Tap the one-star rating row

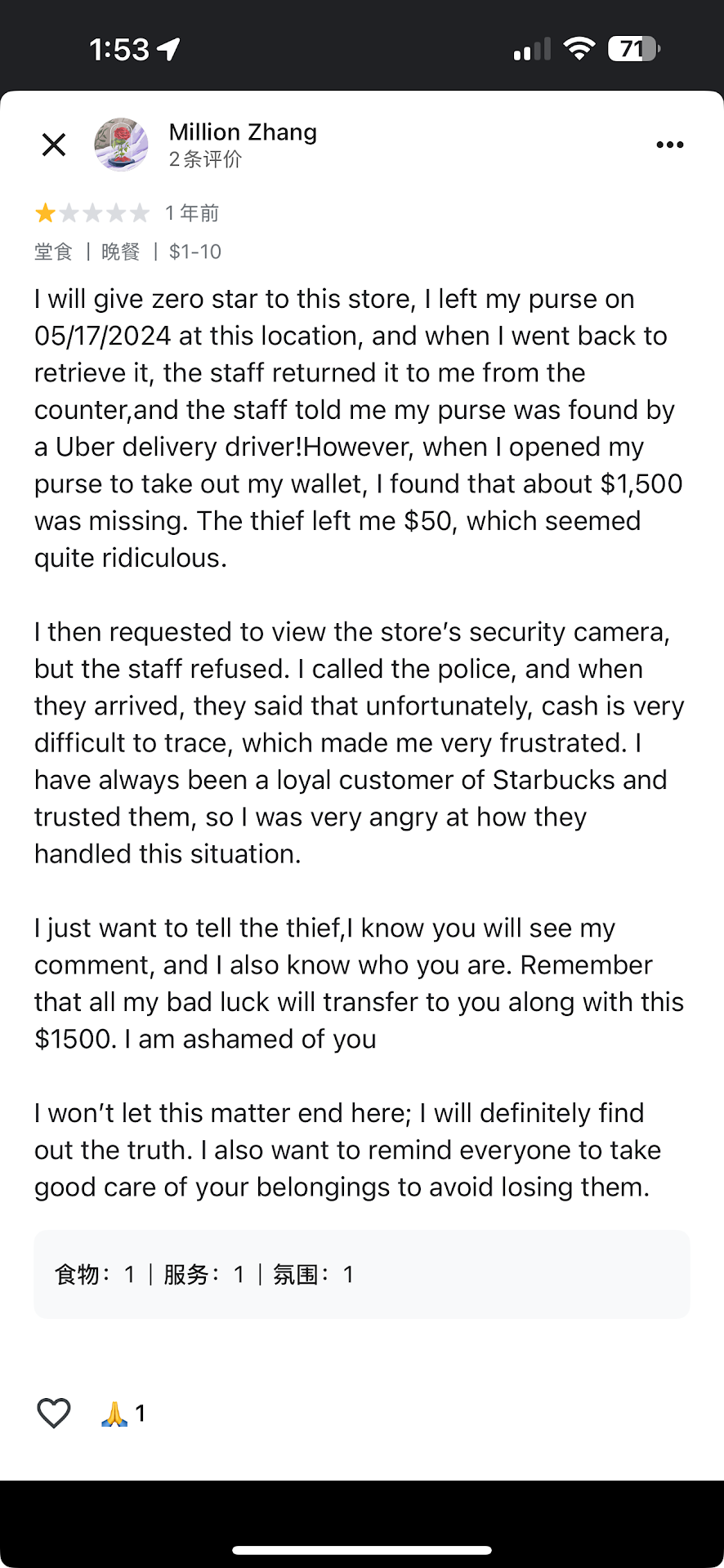(92, 213)
